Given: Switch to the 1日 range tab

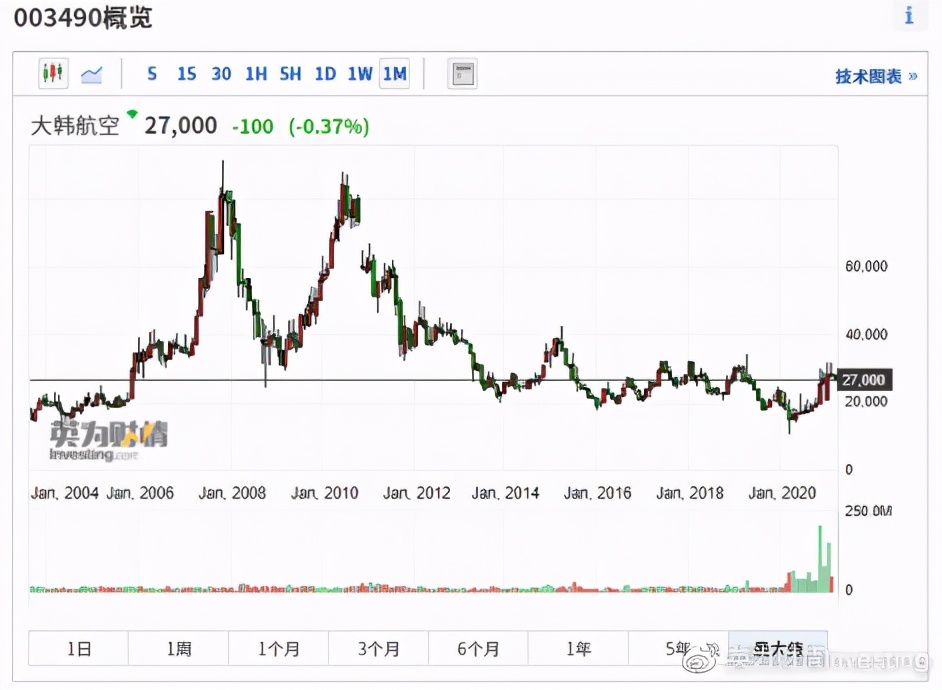Looking at the screenshot, I should 79,648.
